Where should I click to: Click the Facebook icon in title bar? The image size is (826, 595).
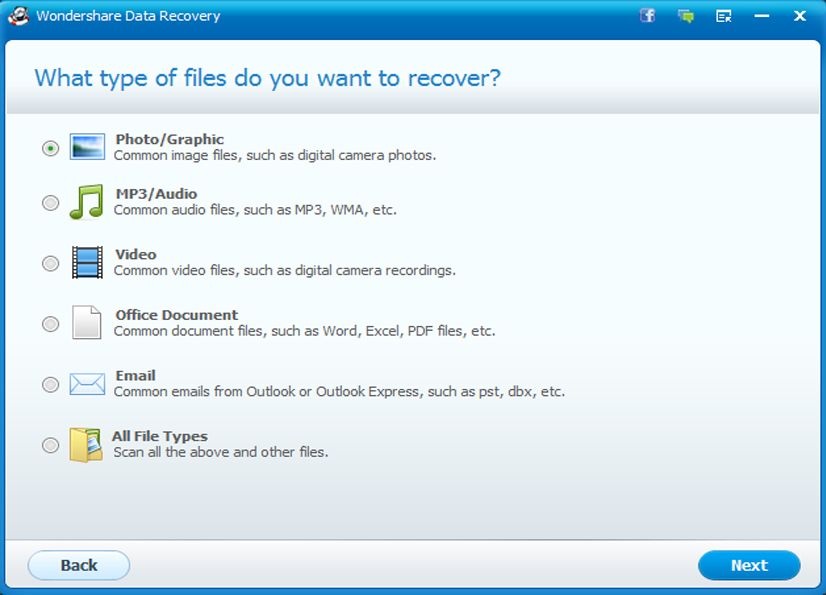(x=647, y=16)
